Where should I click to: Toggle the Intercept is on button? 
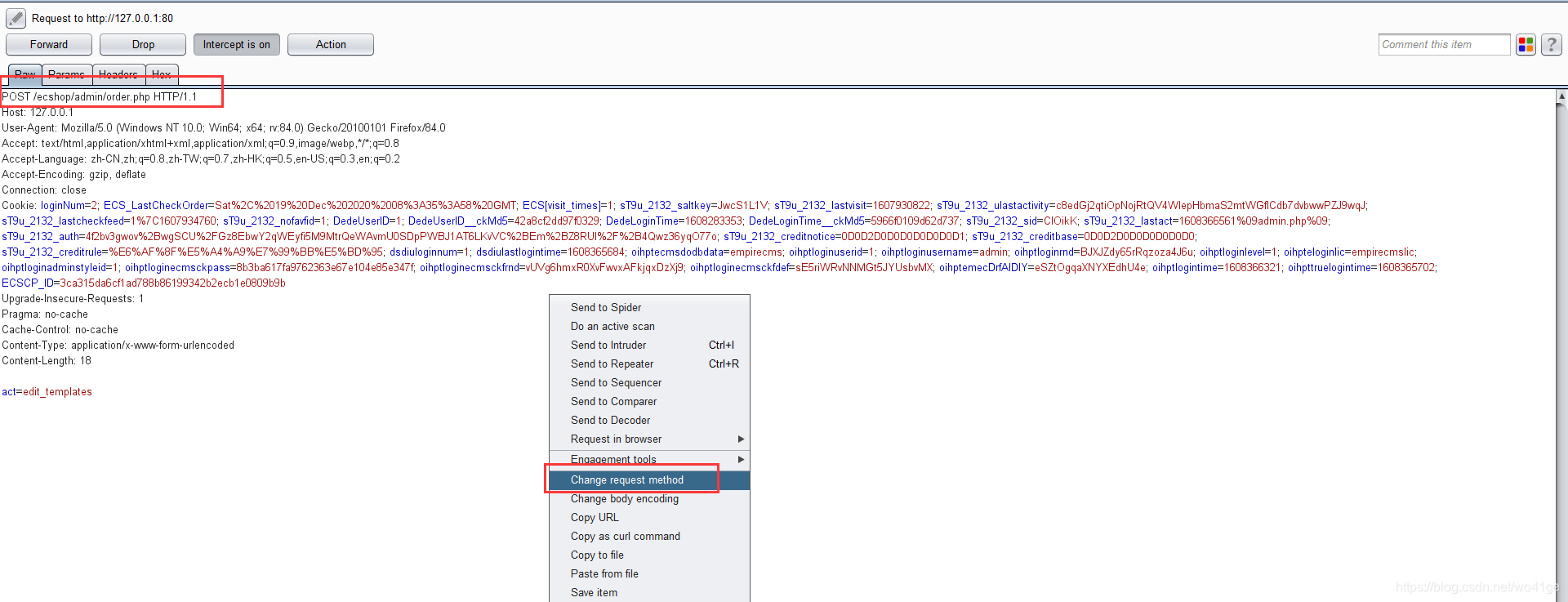(x=237, y=45)
